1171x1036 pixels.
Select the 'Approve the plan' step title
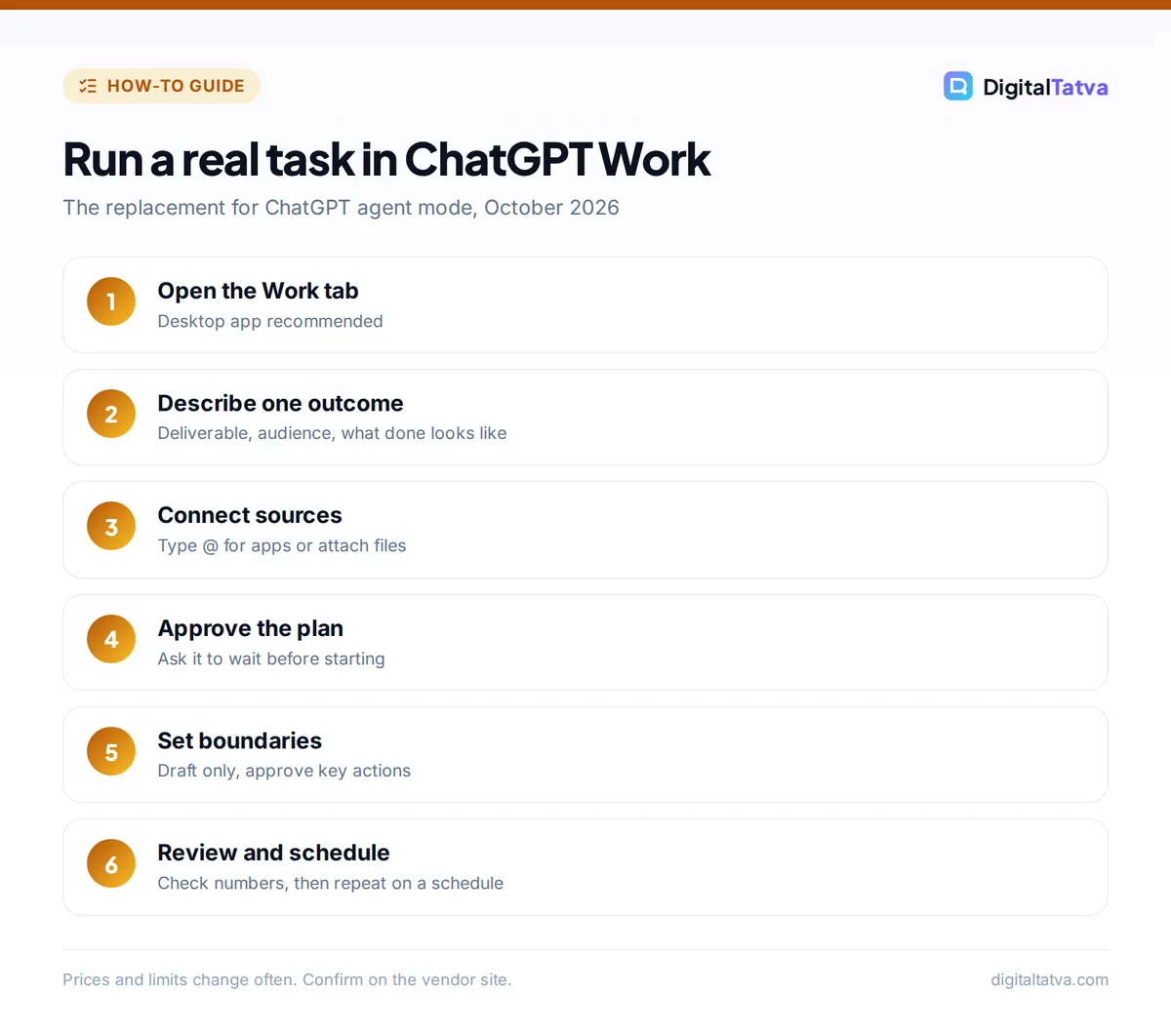(x=250, y=628)
